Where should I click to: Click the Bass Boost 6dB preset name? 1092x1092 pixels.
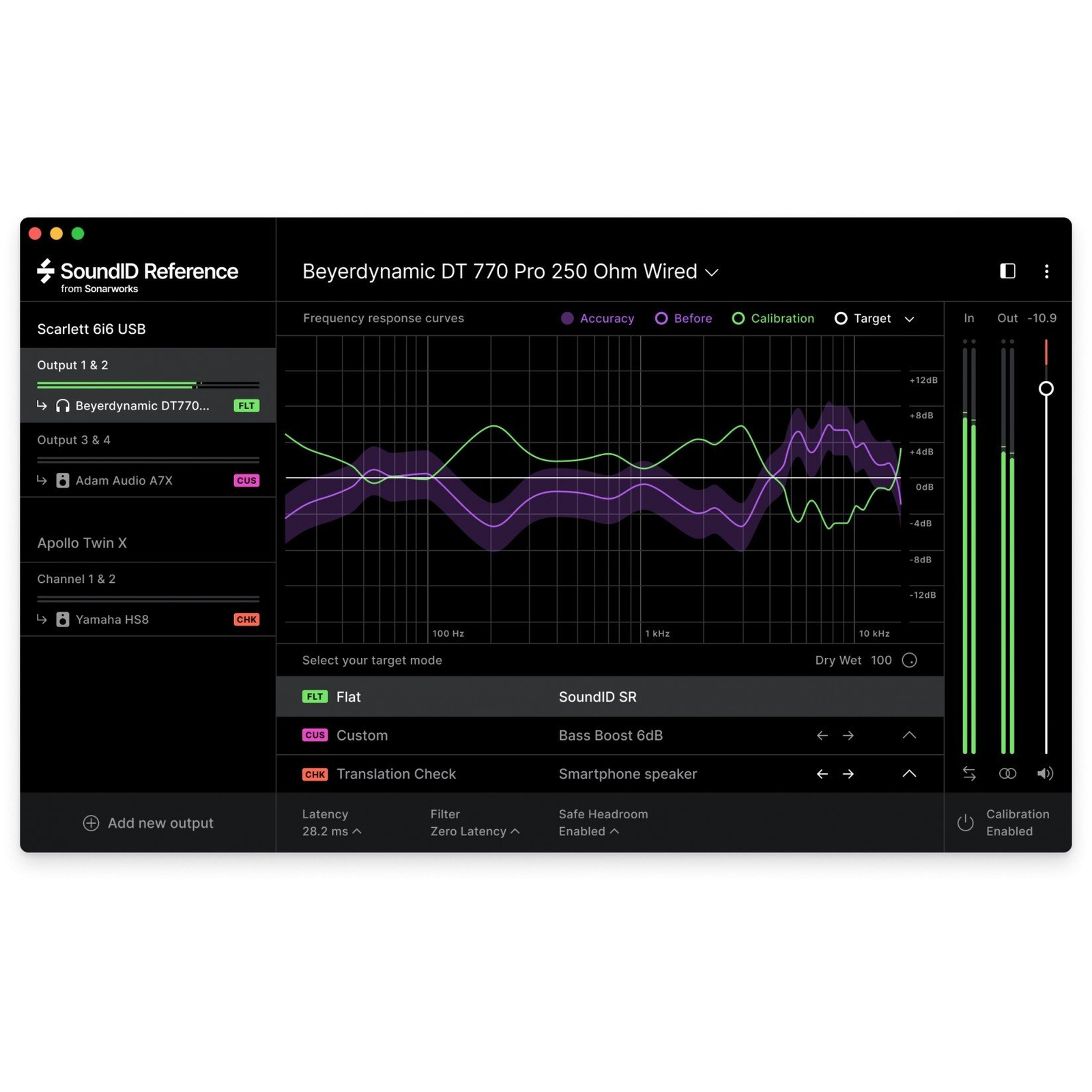tap(611, 735)
